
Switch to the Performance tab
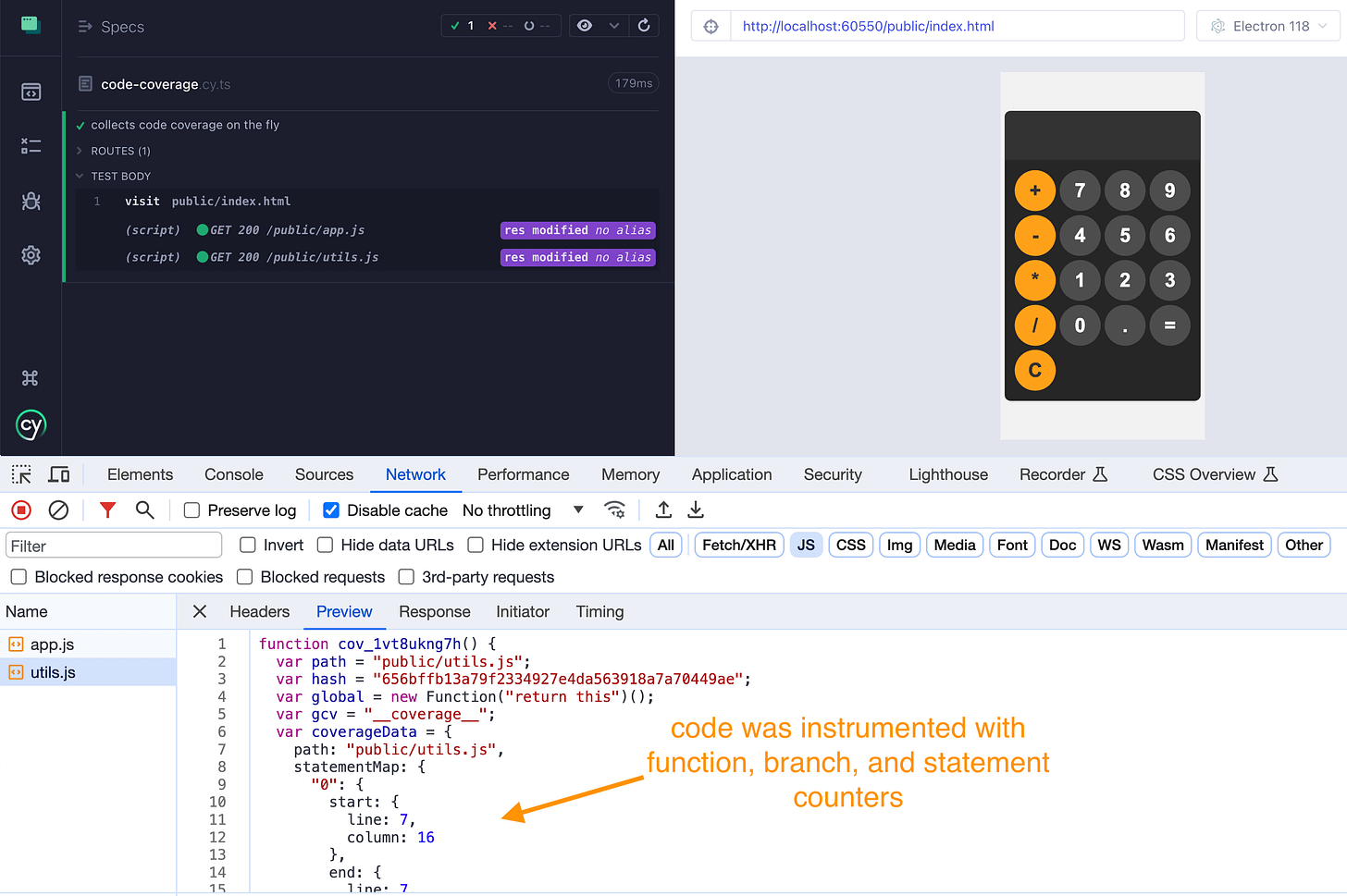coord(524,474)
